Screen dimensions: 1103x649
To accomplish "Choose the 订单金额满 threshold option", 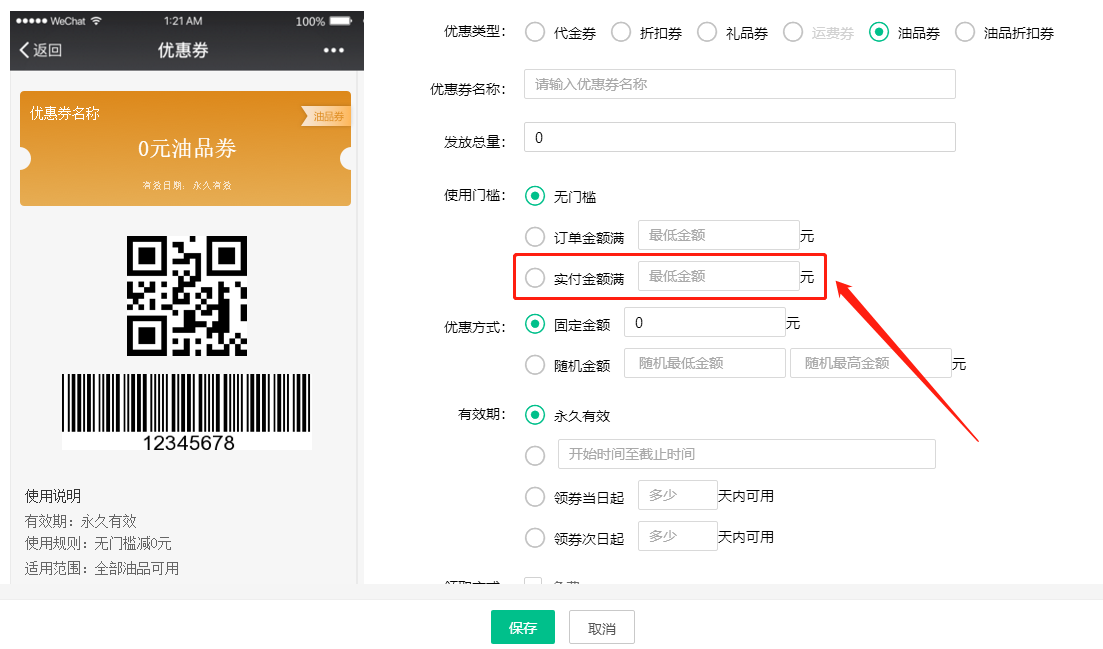I will point(535,237).
